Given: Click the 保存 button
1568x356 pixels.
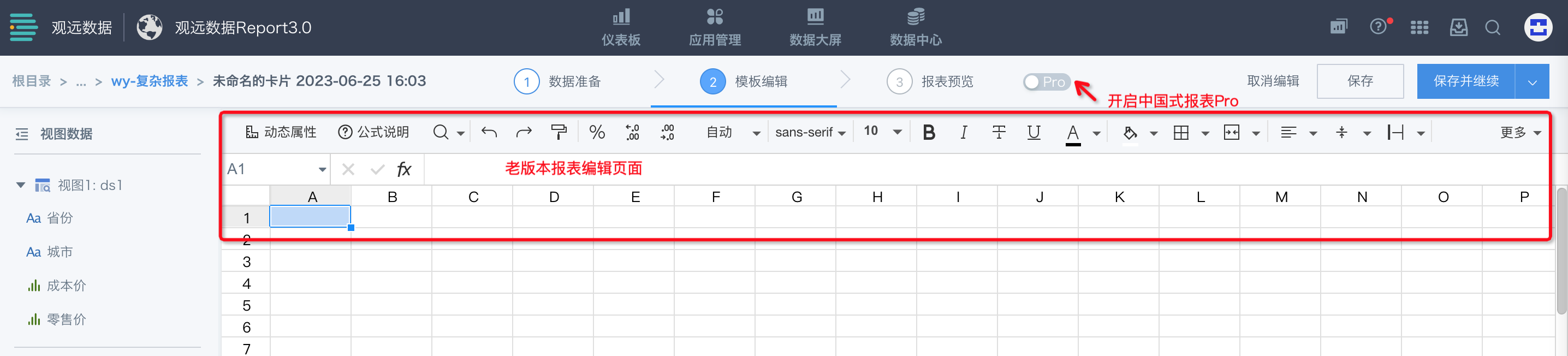Looking at the screenshot, I should coord(1359,81).
